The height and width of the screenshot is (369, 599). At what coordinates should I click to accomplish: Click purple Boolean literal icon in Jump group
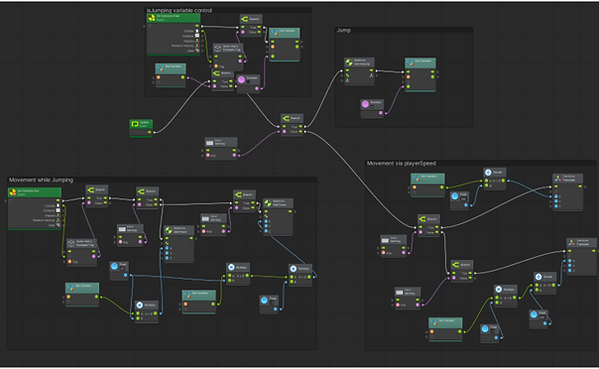coord(365,104)
